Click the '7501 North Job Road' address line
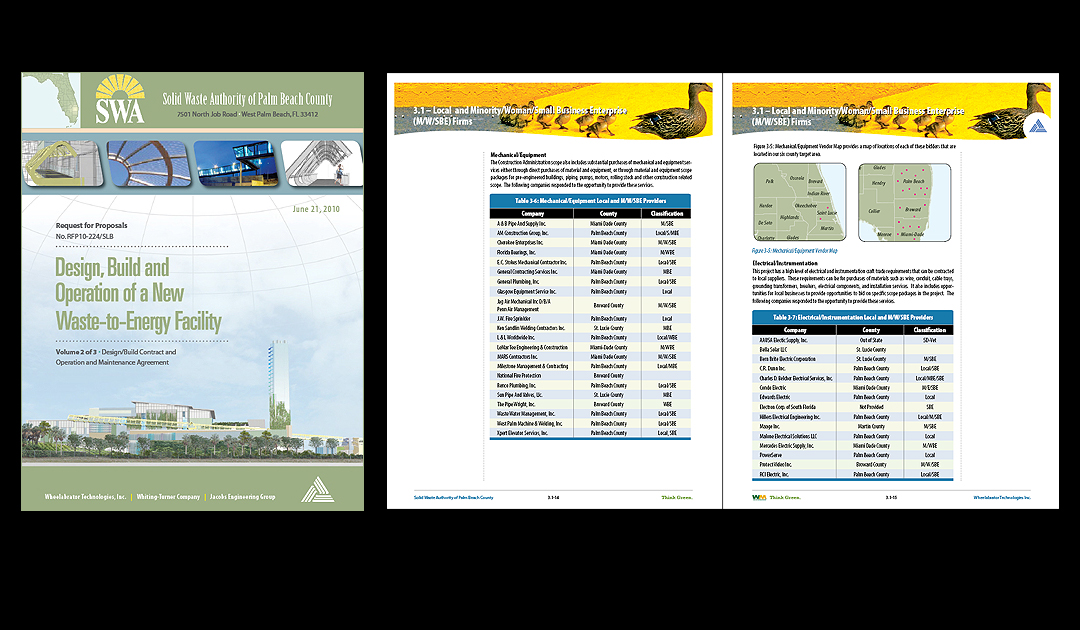Viewport: 1080px width, 630px height. point(247,114)
